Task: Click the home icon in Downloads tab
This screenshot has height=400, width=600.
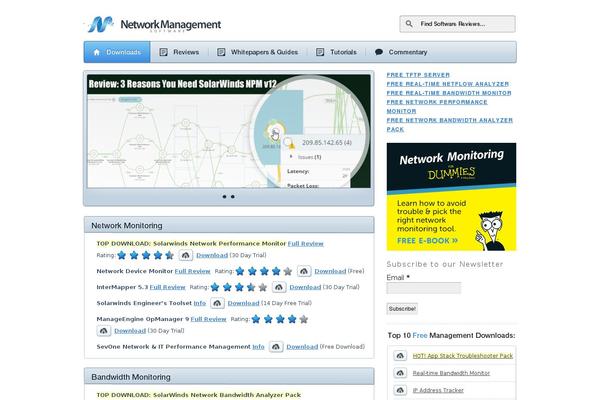Action: 96,52
